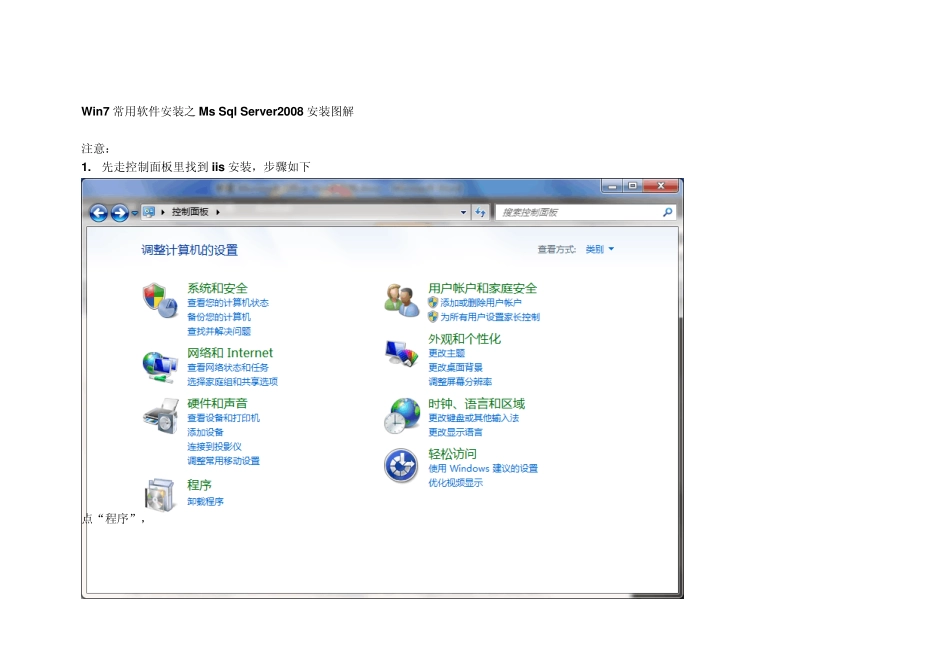This screenshot has height=672, width=950.
Task: Click the search magnifier icon
Action: [x=667, y=212]
